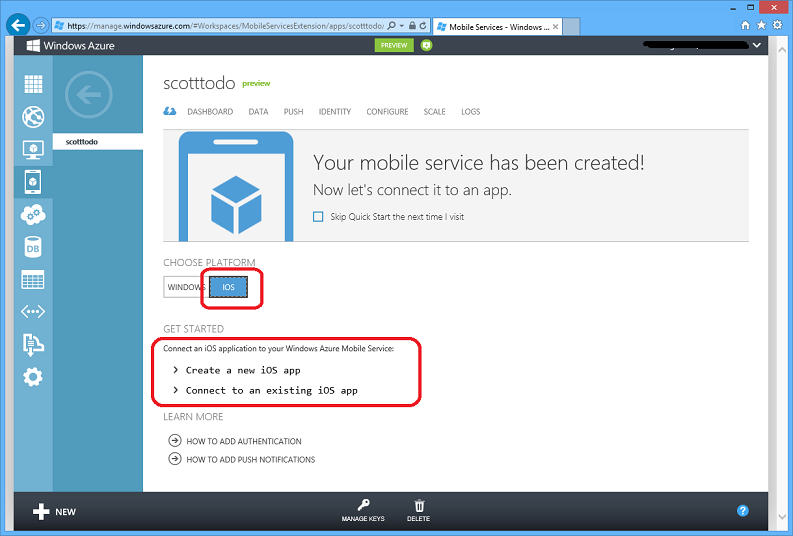Switch to the Push tab

293,112
